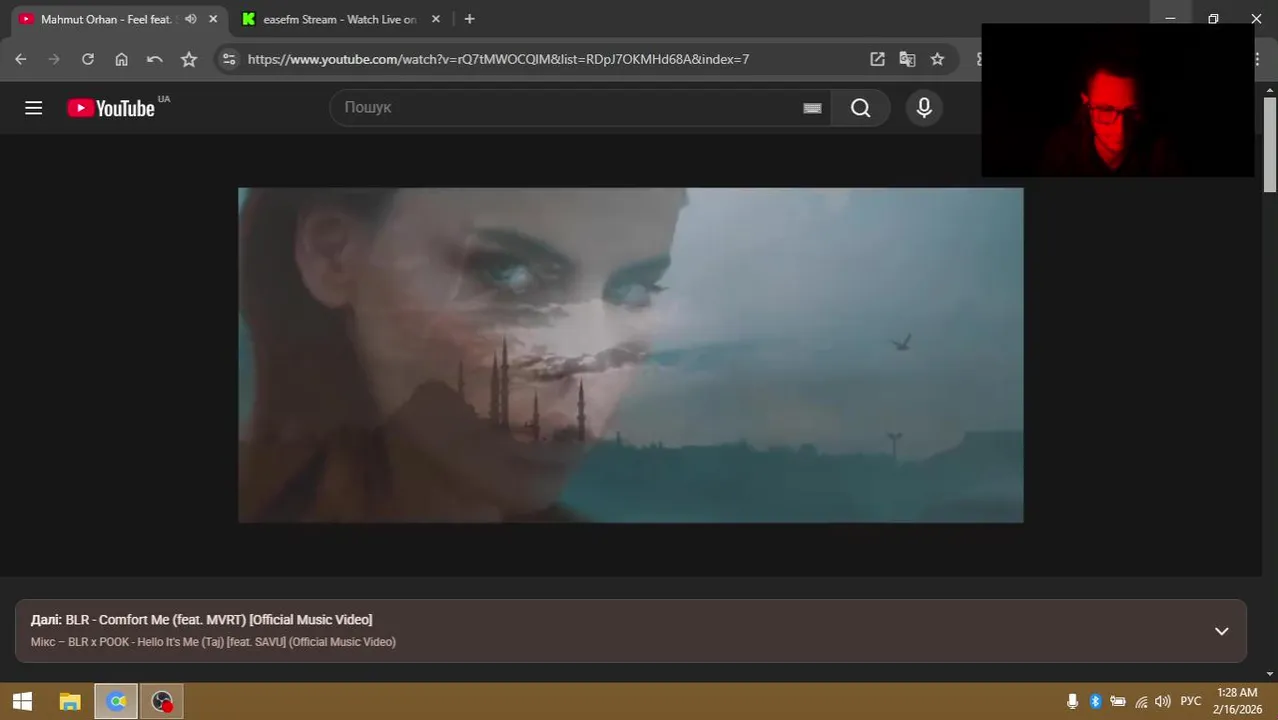The height and width of the screenshot is (720, 1278).
Task: Open the on-screen keyboard in search box
Action: [812, 108]
